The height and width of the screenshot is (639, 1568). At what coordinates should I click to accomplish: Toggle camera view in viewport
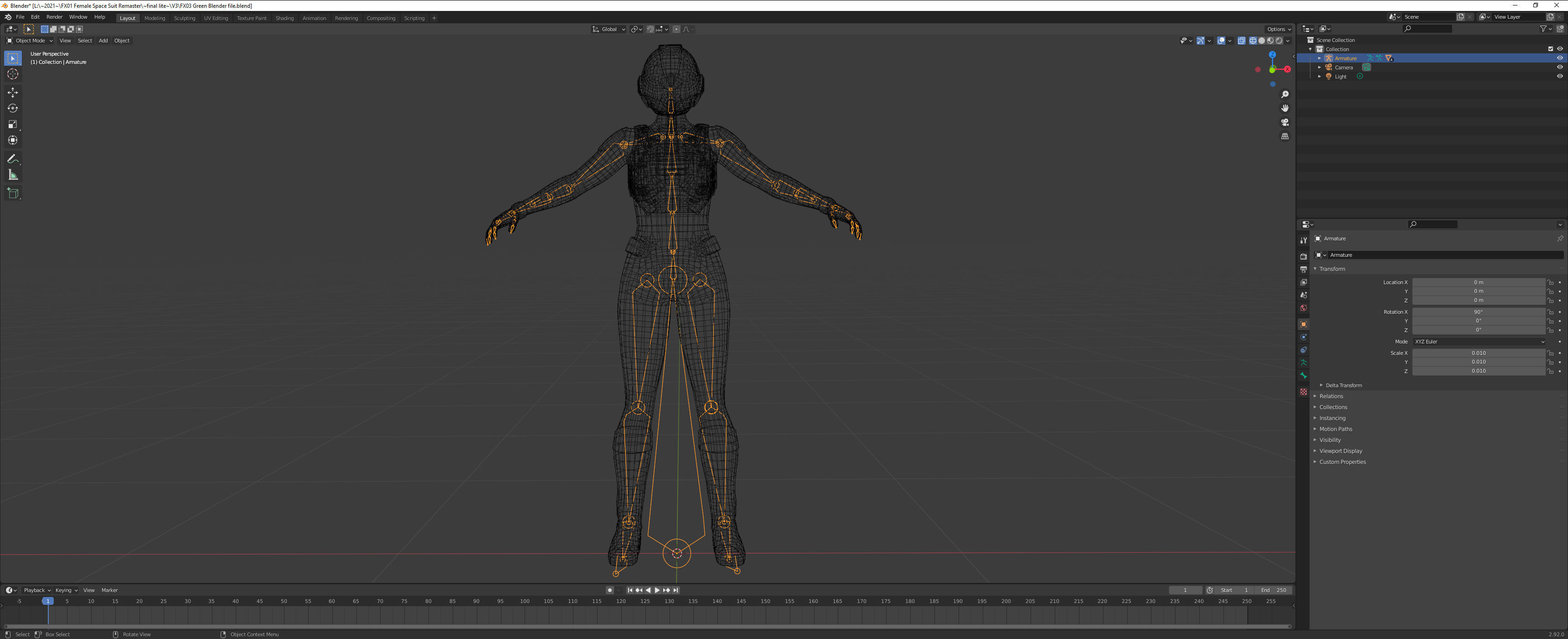(1285, 122)
